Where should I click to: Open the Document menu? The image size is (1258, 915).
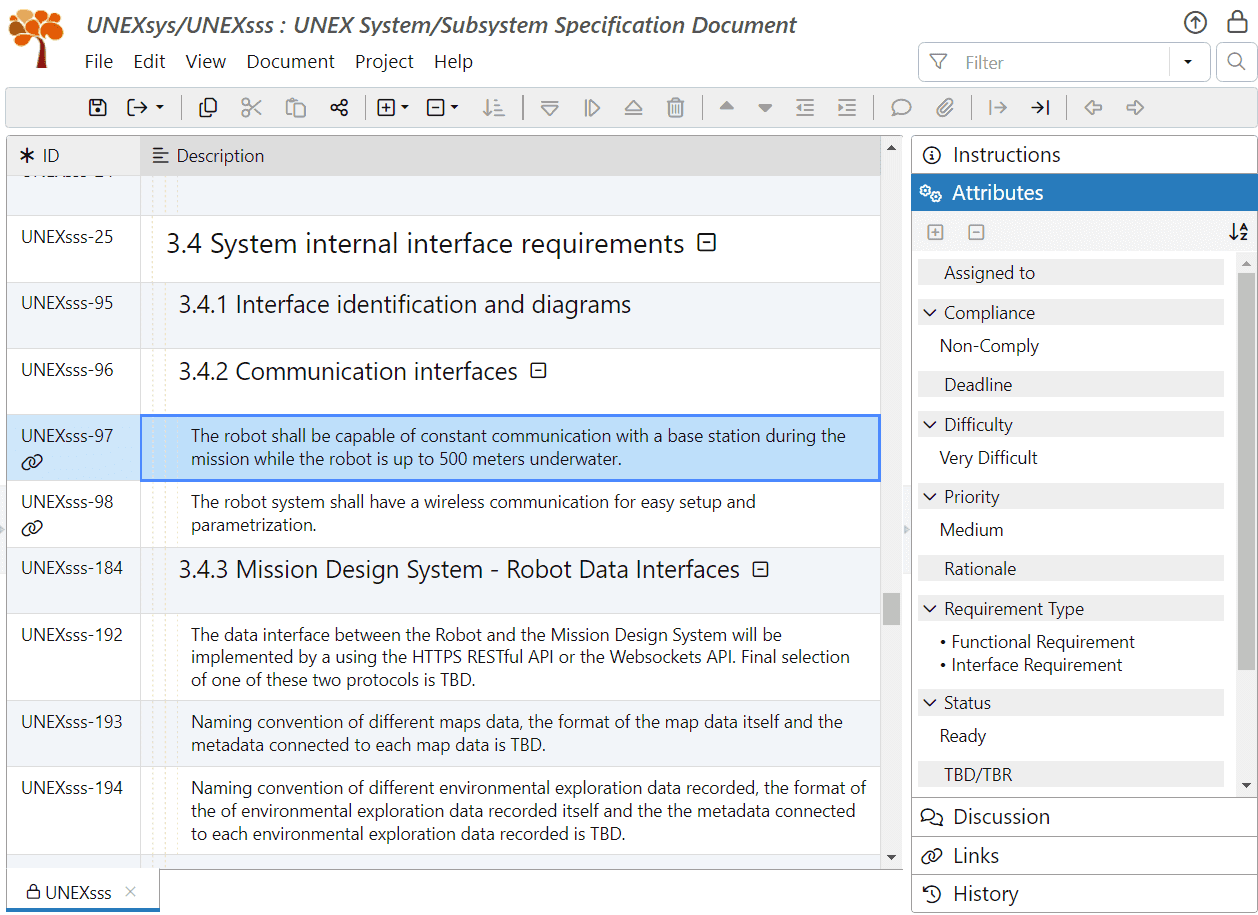tap(291, 62)
